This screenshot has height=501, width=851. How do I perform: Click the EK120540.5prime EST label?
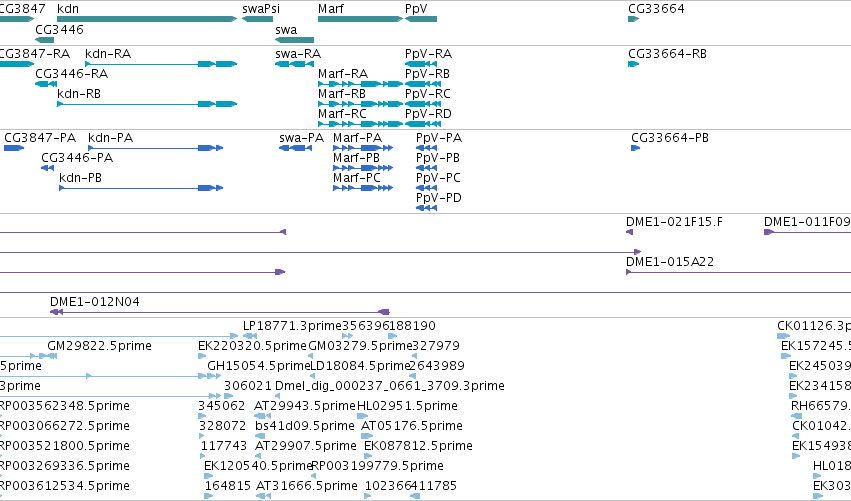pos(258,466)
